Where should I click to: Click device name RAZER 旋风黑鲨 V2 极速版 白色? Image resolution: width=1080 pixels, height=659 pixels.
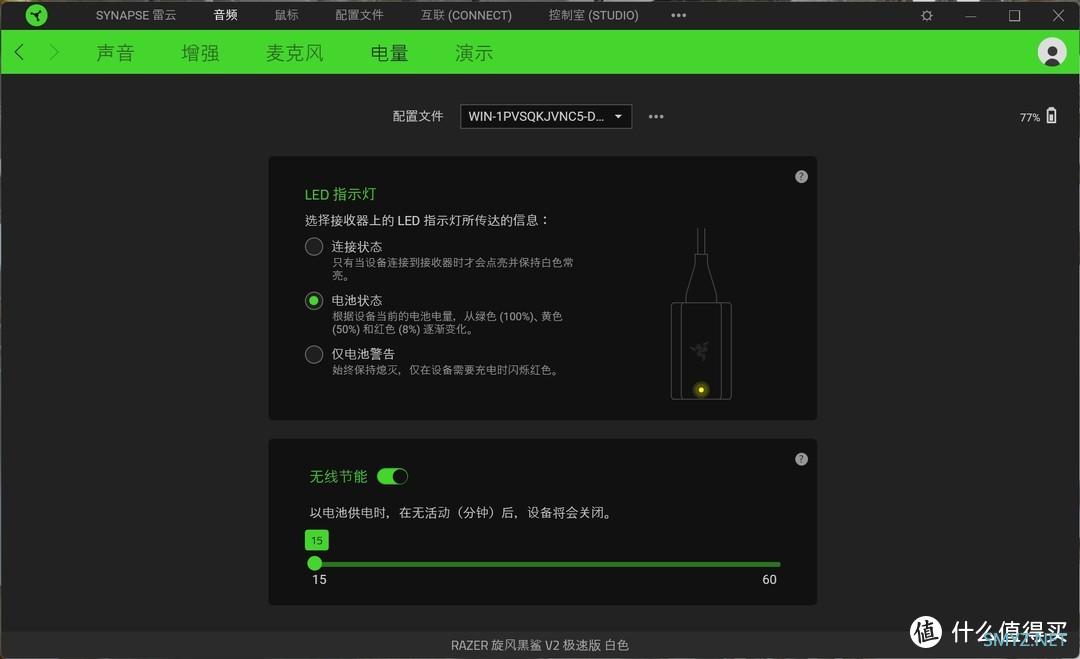(540, 645)
